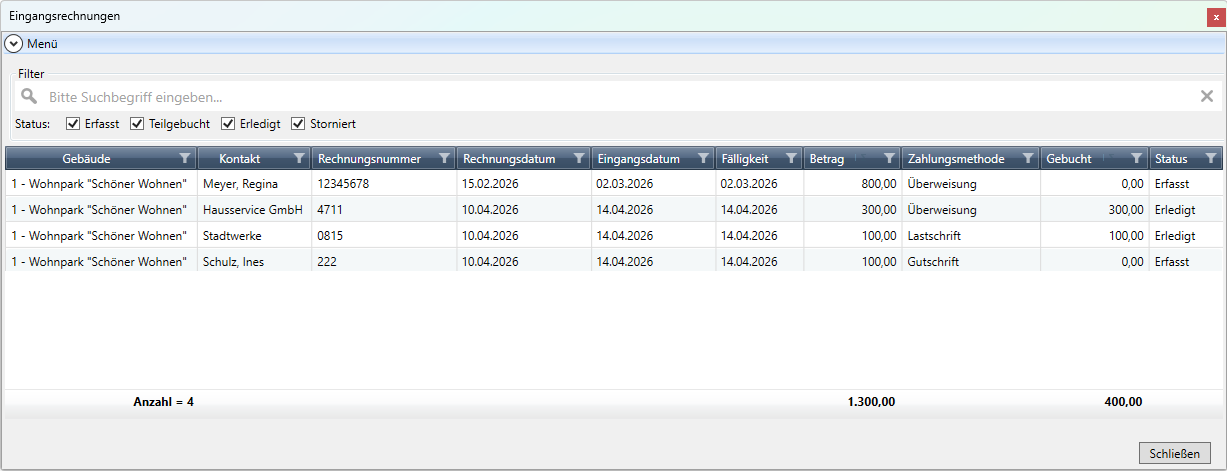The width and height of the screenshot is (1227, 471).
Task: Click invoice number 12345678
Action: [x=344, y=184]
